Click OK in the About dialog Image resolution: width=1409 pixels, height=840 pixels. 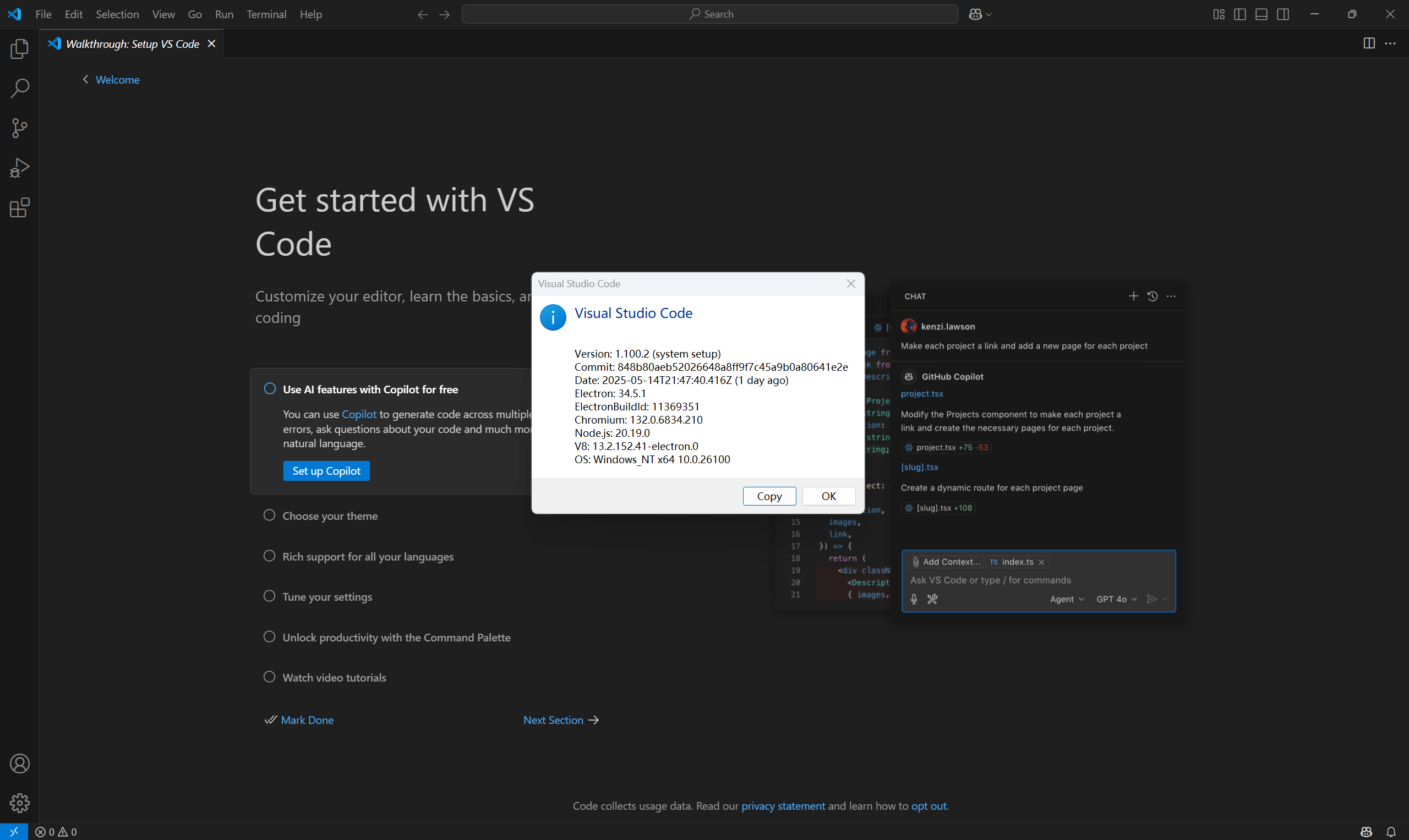(828, 496)
